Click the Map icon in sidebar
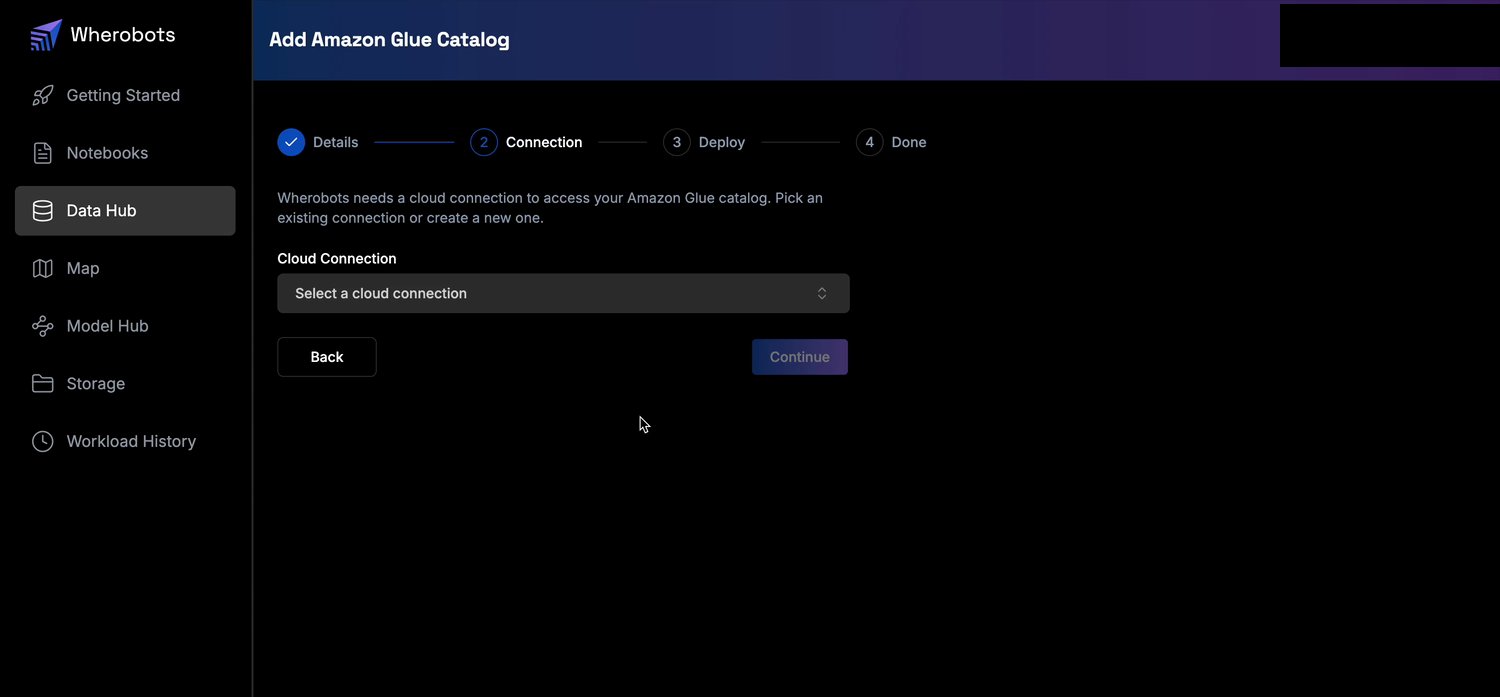 43,268
